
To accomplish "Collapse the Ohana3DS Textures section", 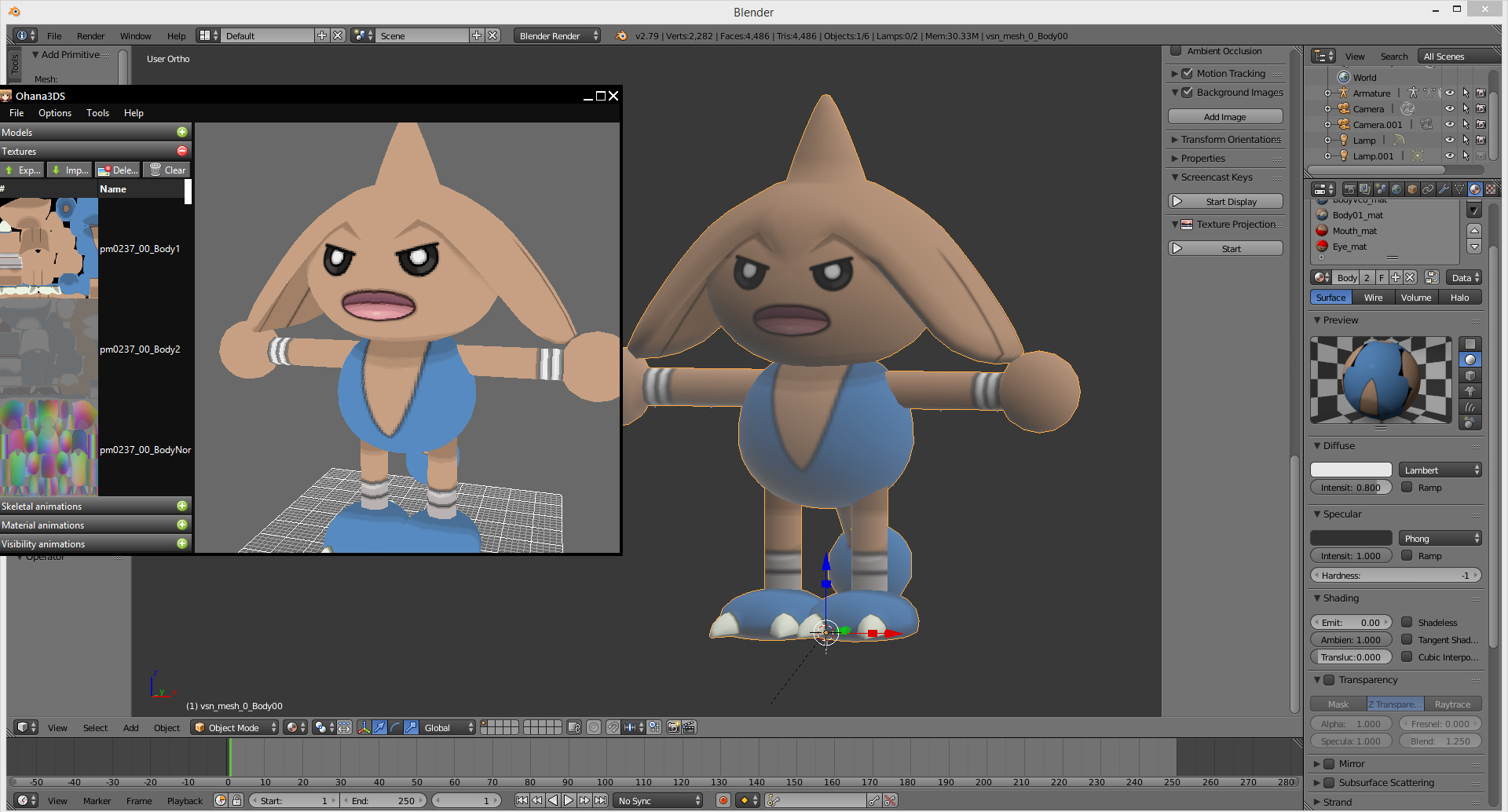I will pos(182,151).
